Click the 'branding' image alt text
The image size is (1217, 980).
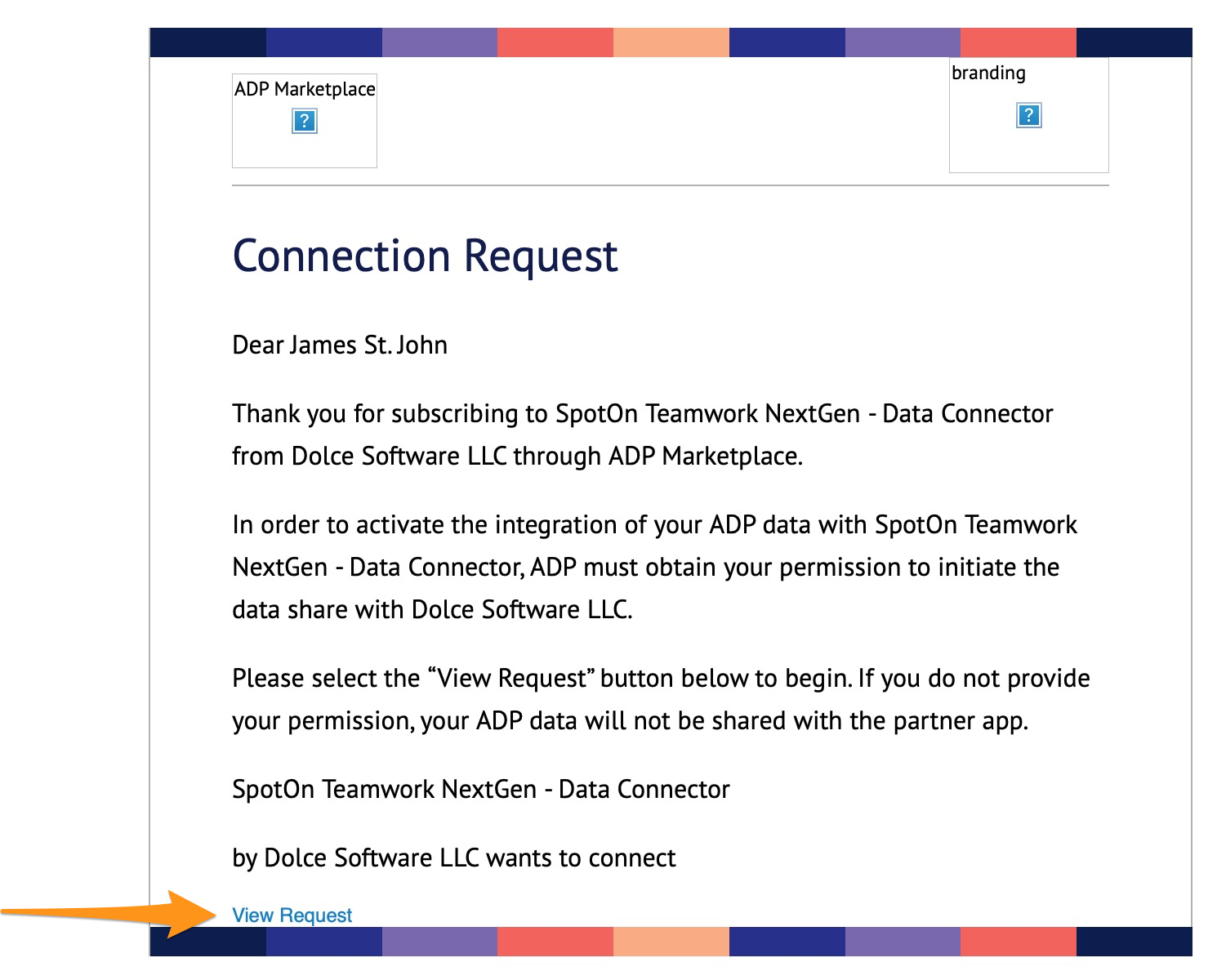(x=988, y=73)
